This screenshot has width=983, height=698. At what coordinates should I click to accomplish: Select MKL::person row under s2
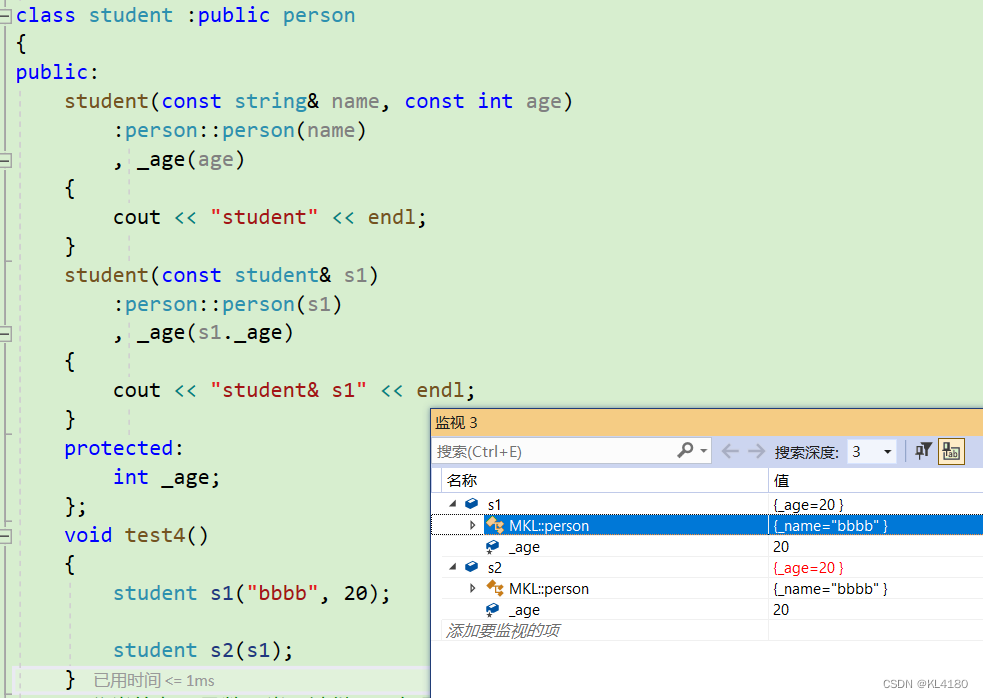pyautogui.click(x=707, y=588)
